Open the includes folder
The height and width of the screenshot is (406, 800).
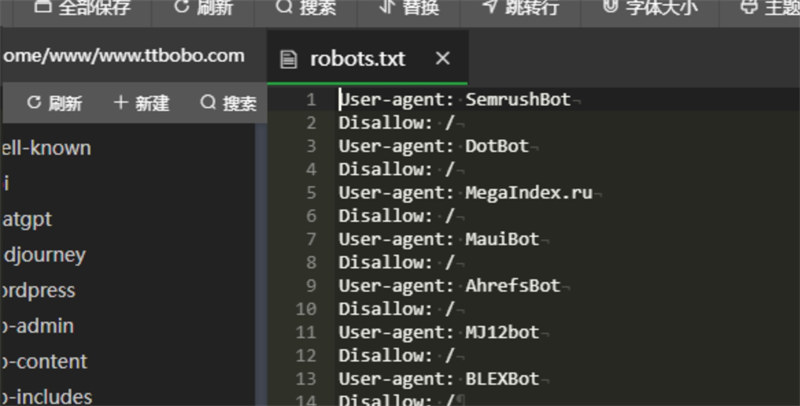pyautogui.click(x=46, y=397)
